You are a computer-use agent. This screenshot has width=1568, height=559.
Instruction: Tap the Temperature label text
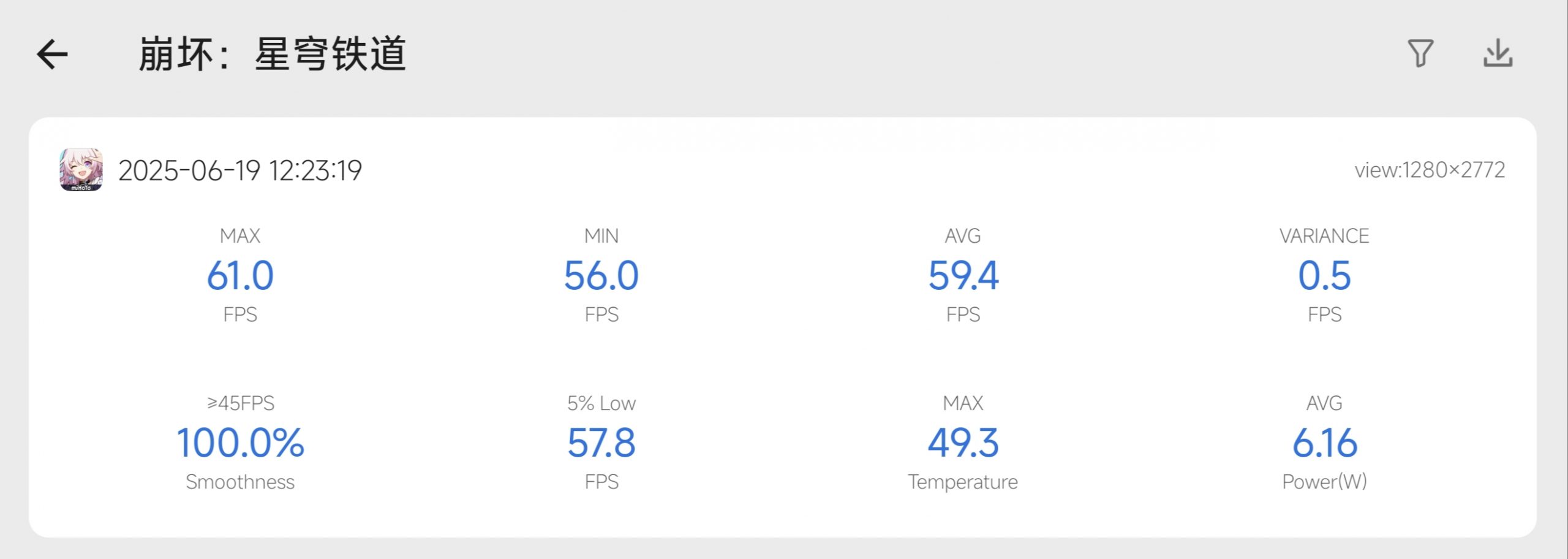pyautogui.click(x=963, y=482)
